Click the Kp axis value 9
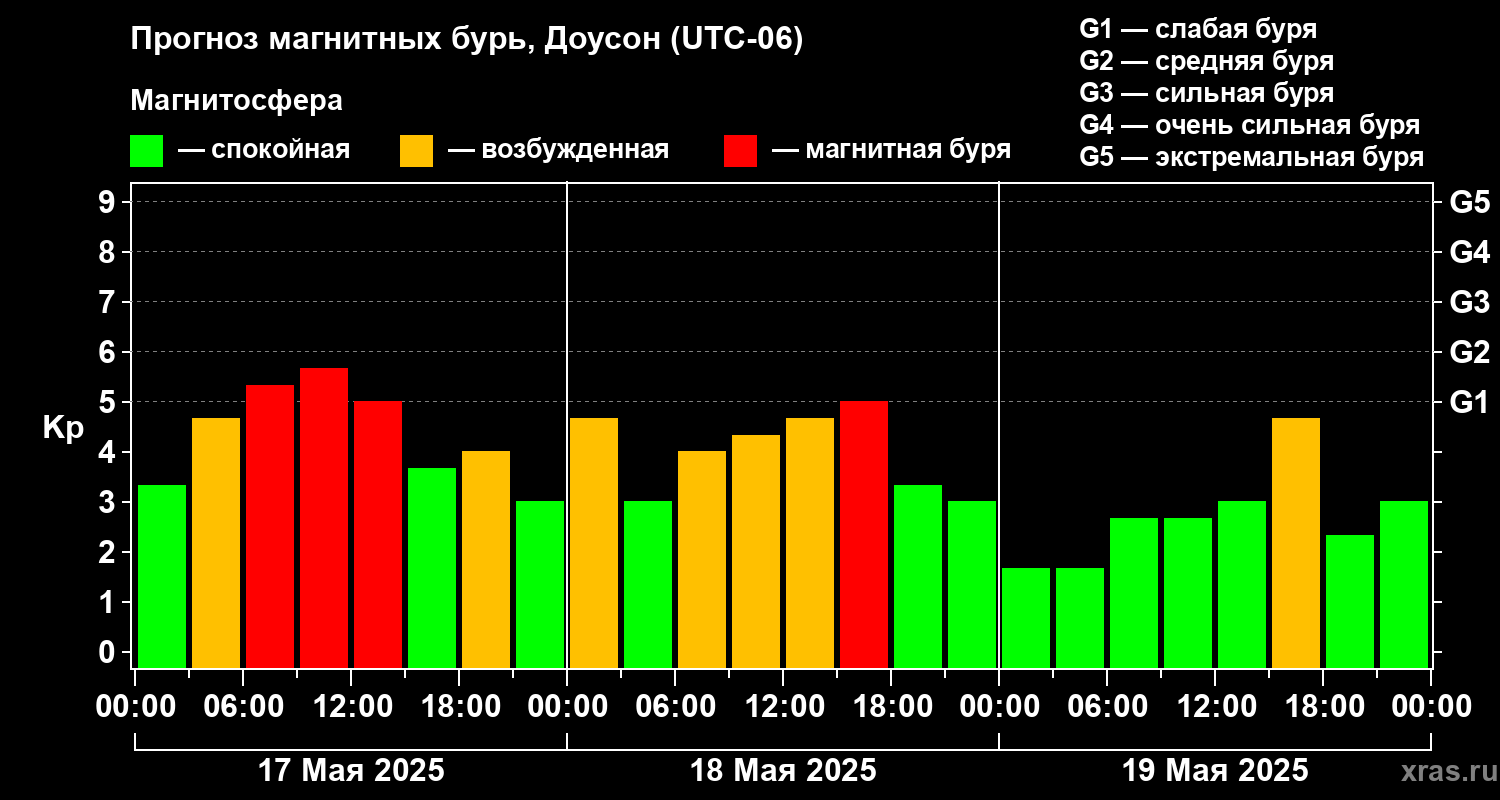The image size is (1500, 800). click(x=109, y=202)
